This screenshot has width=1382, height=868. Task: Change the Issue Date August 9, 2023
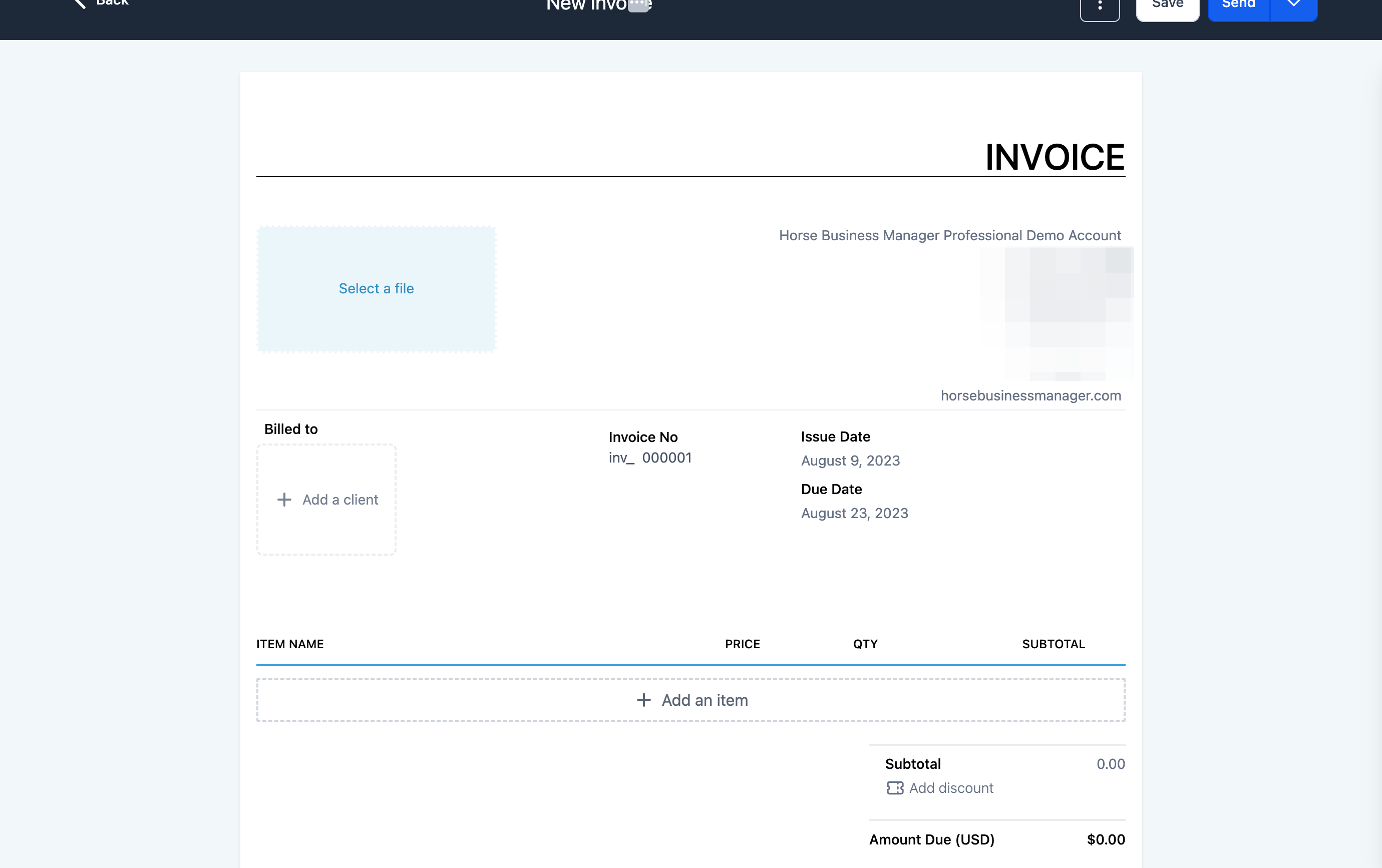850,460
